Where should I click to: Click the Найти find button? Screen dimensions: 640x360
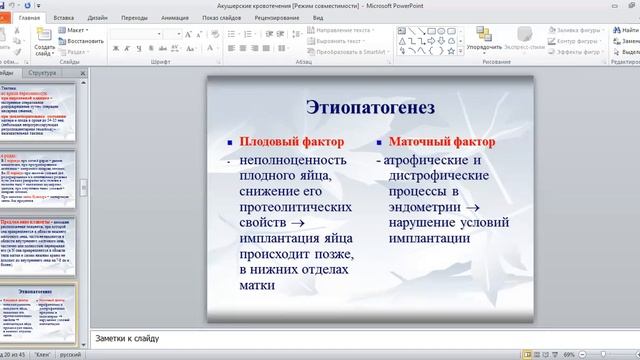(x=626, y=30)
